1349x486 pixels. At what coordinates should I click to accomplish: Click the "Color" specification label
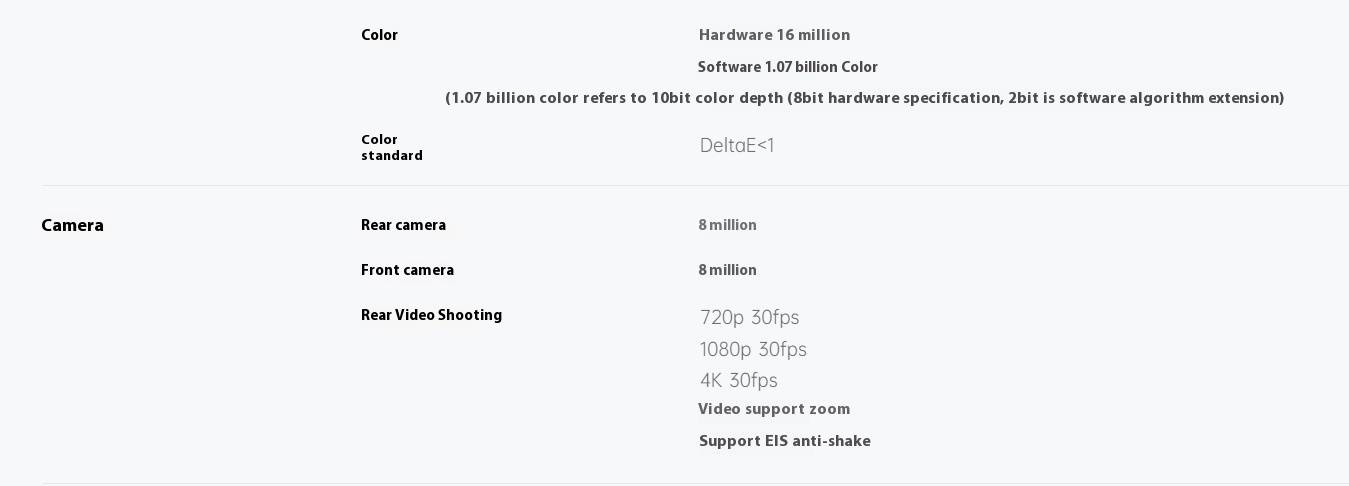379,35
